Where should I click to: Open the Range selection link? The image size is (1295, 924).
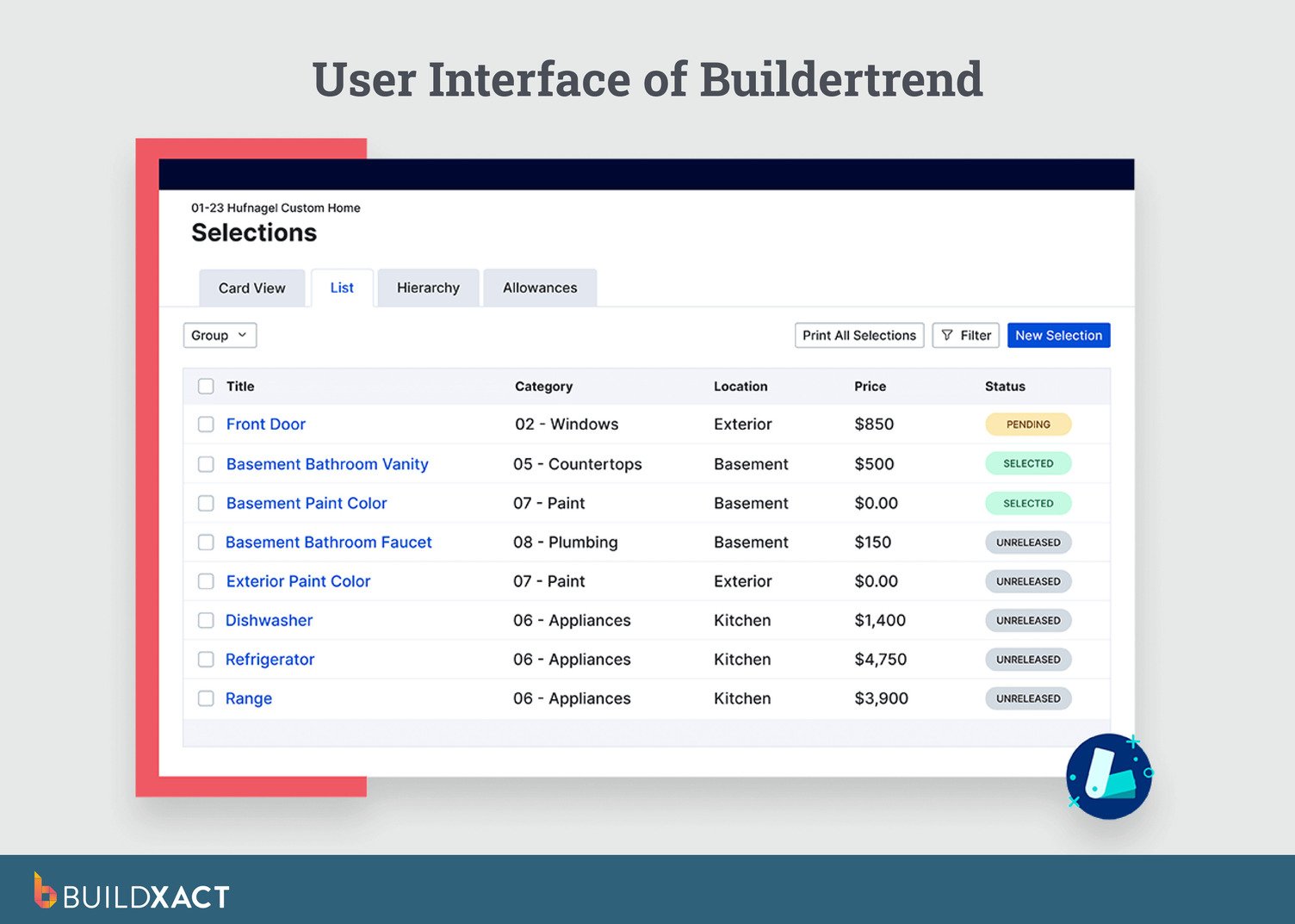tap(249, 698)
